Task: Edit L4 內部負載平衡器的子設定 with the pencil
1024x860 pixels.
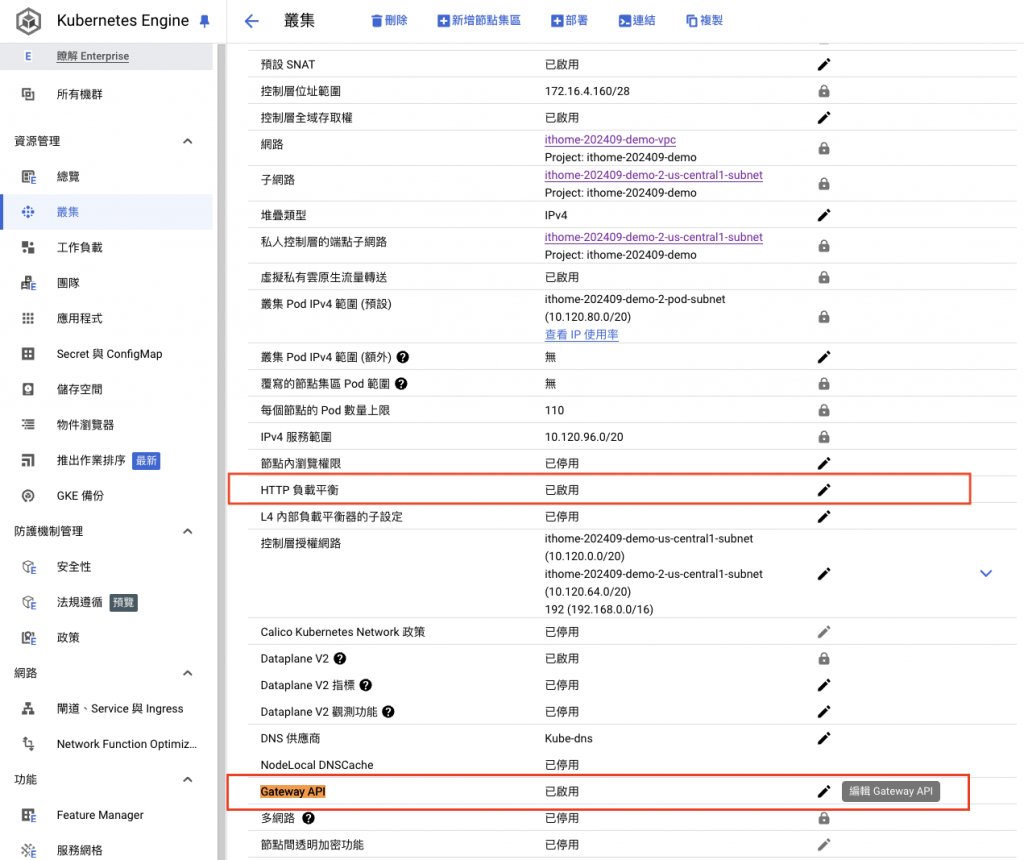Action: 824,517
